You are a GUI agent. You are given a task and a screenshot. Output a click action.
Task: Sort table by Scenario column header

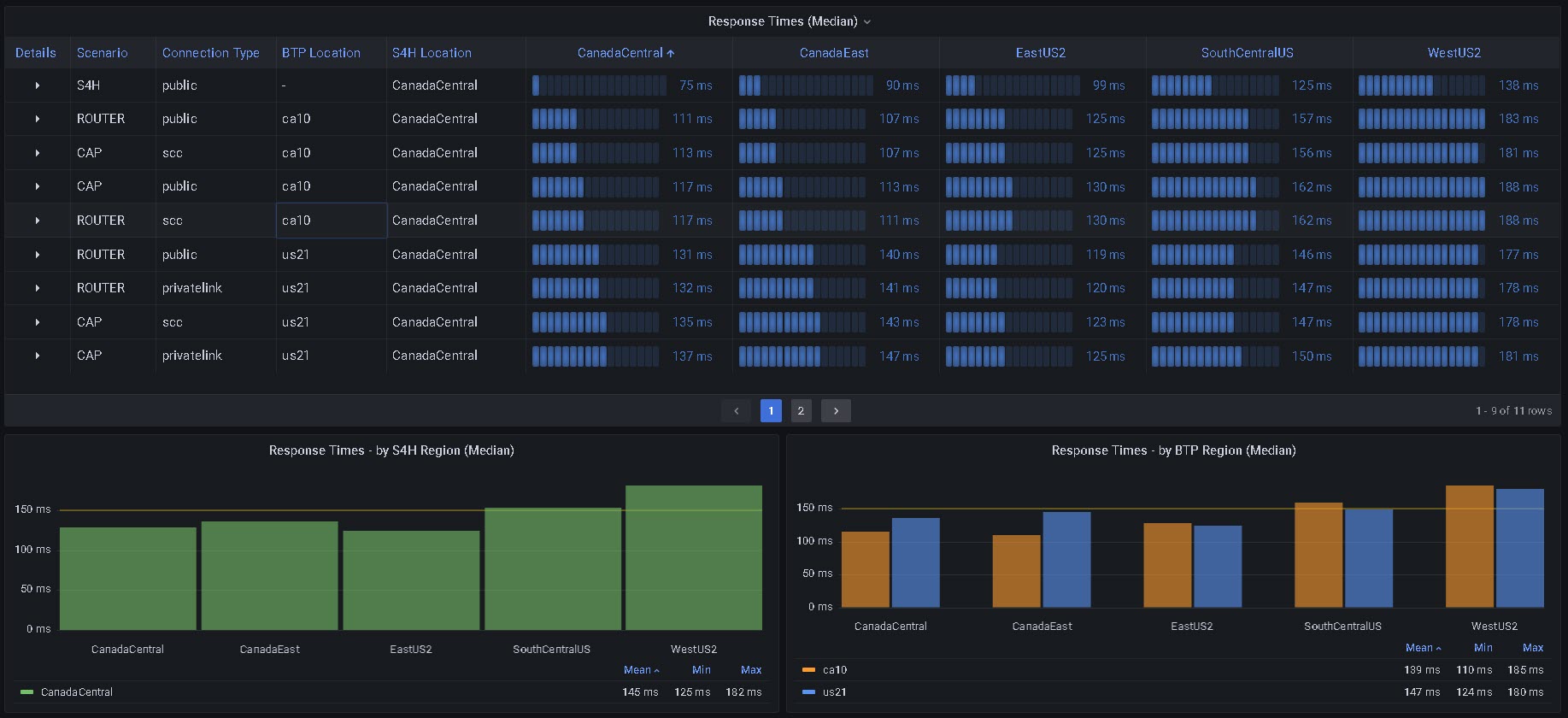click(103, 53)
